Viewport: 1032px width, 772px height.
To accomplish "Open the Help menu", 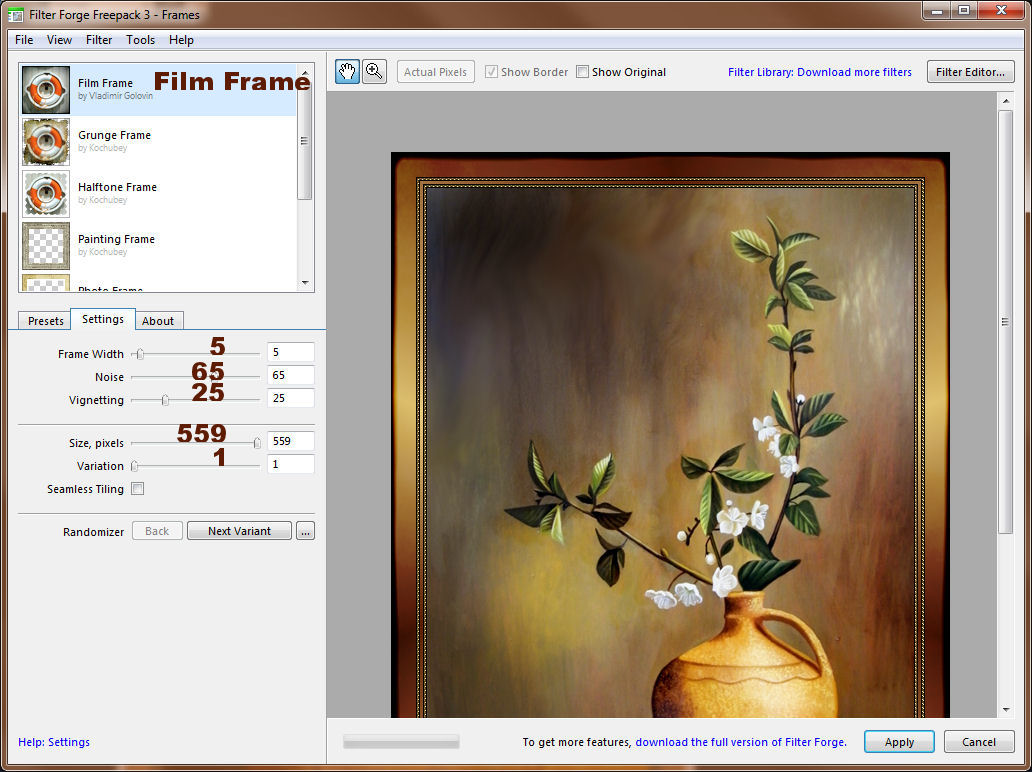I will coord(181,39).
